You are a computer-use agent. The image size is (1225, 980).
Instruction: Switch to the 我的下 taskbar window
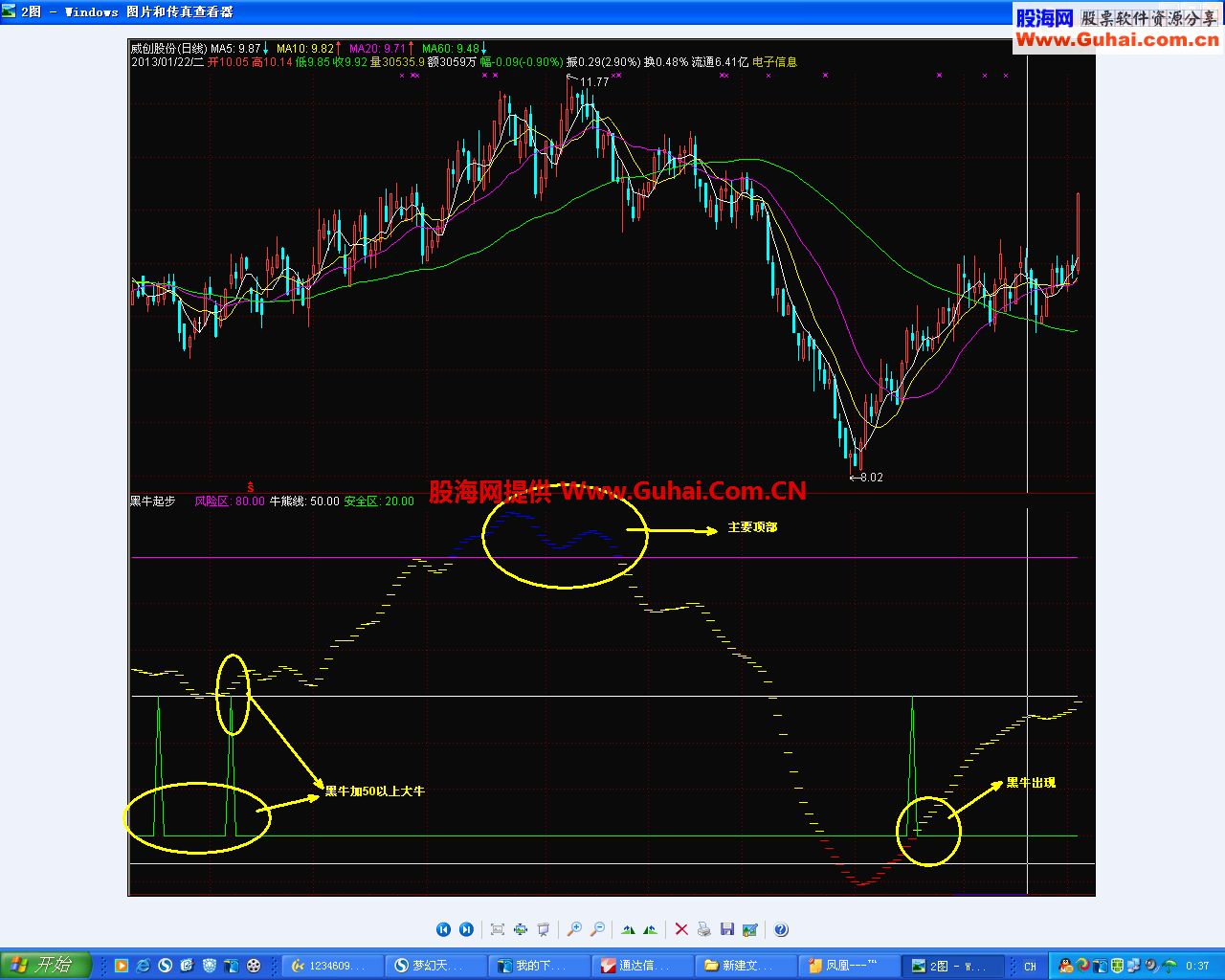[540, 966]
